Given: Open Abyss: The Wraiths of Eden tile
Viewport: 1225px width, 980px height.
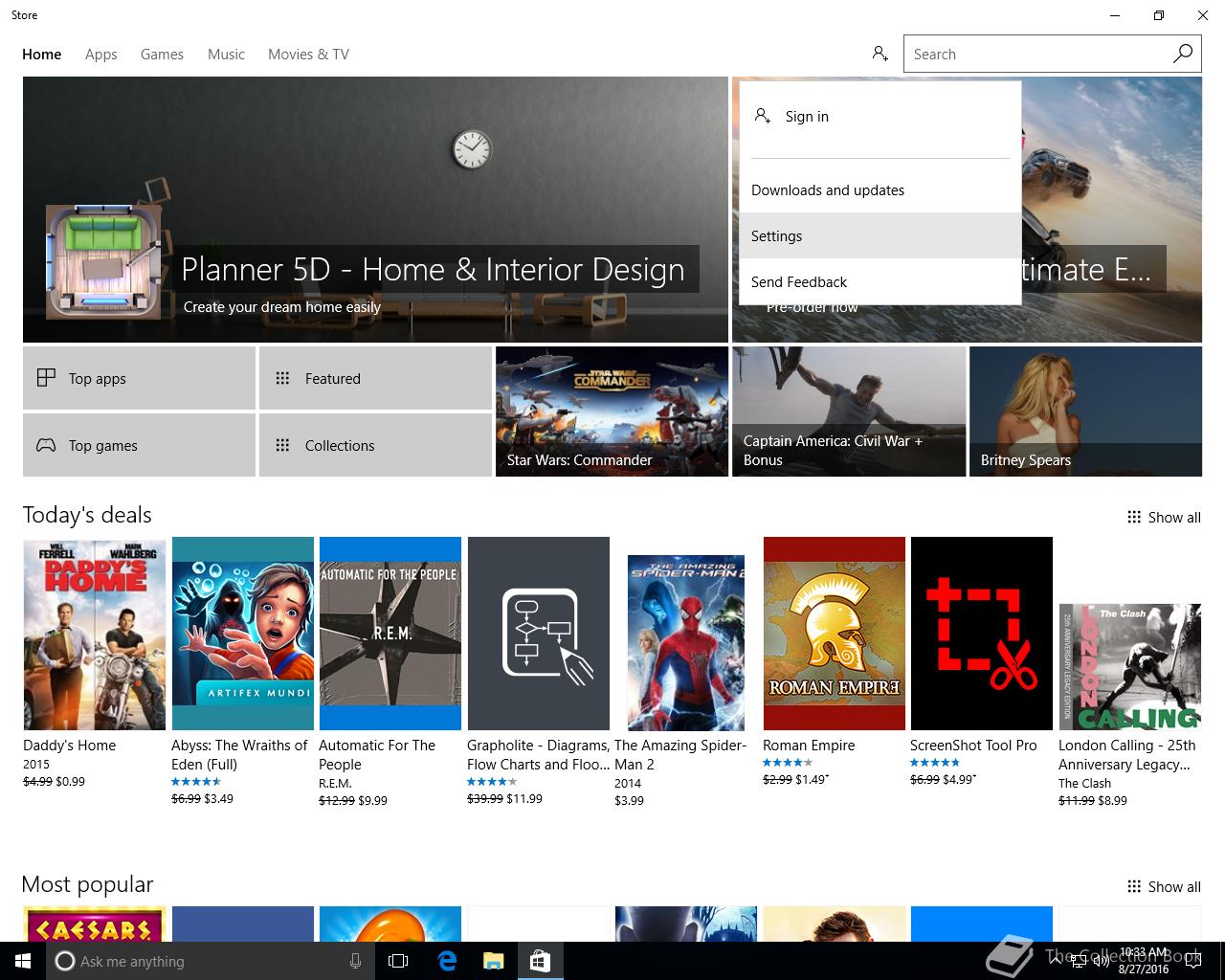Looking at the screenshot, I should (243, 634).
